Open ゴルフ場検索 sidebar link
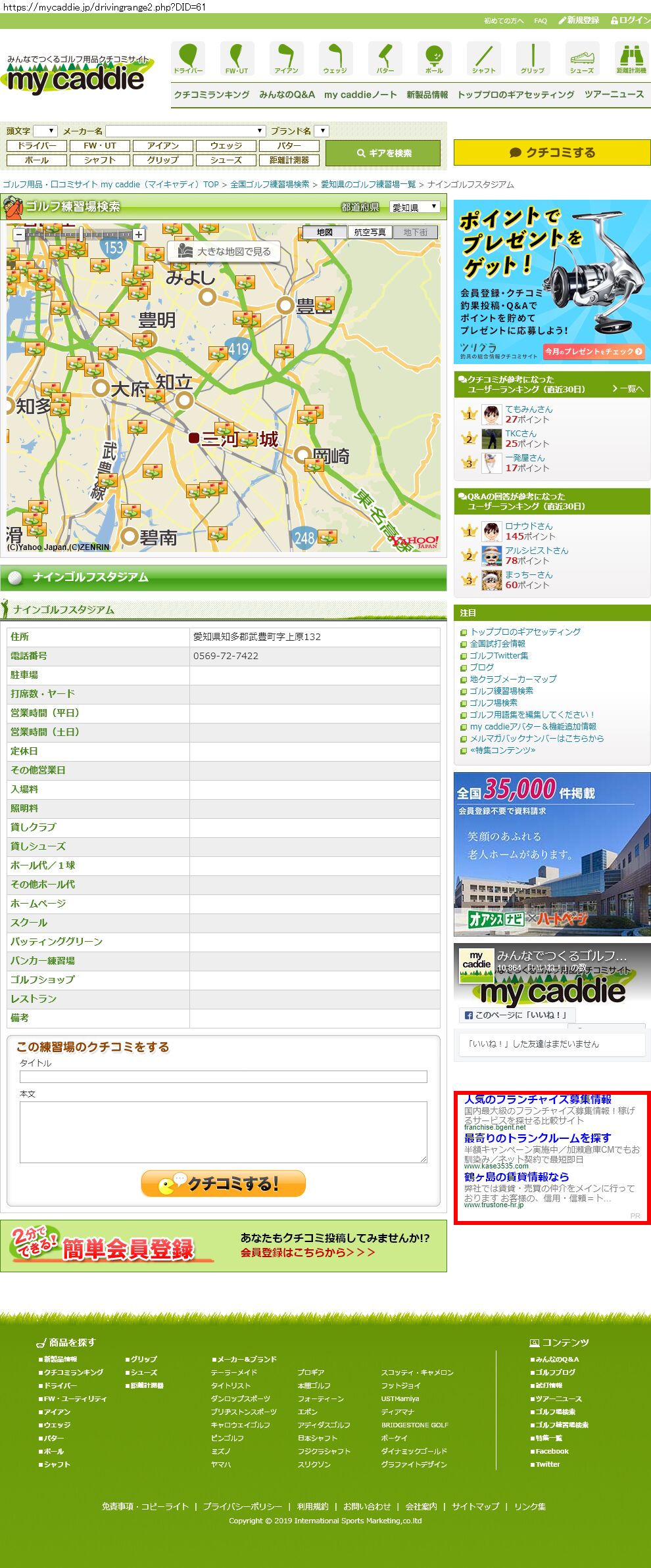Viewport: 651px width, 1568px height. (x=493, y=703)
